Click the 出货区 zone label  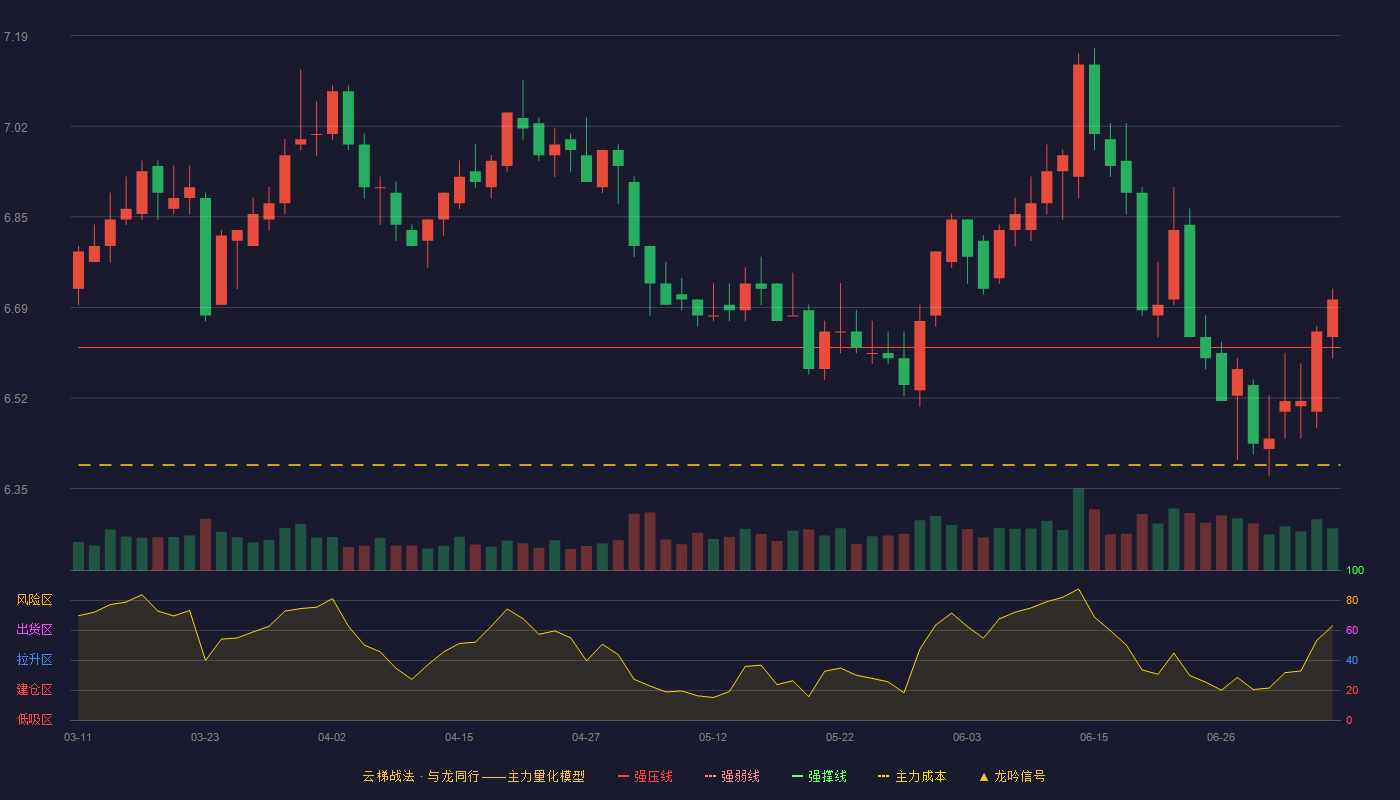click(34, 630)
